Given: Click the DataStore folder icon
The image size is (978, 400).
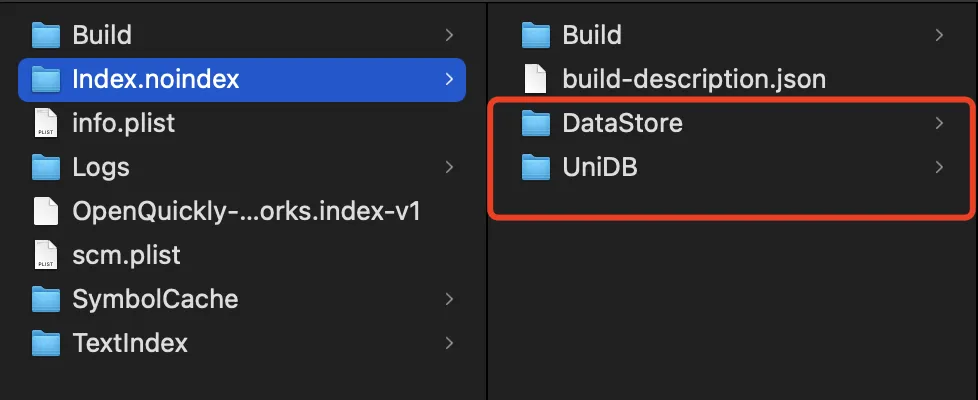Looking at the screenshot, I should [x=537, y=123].
